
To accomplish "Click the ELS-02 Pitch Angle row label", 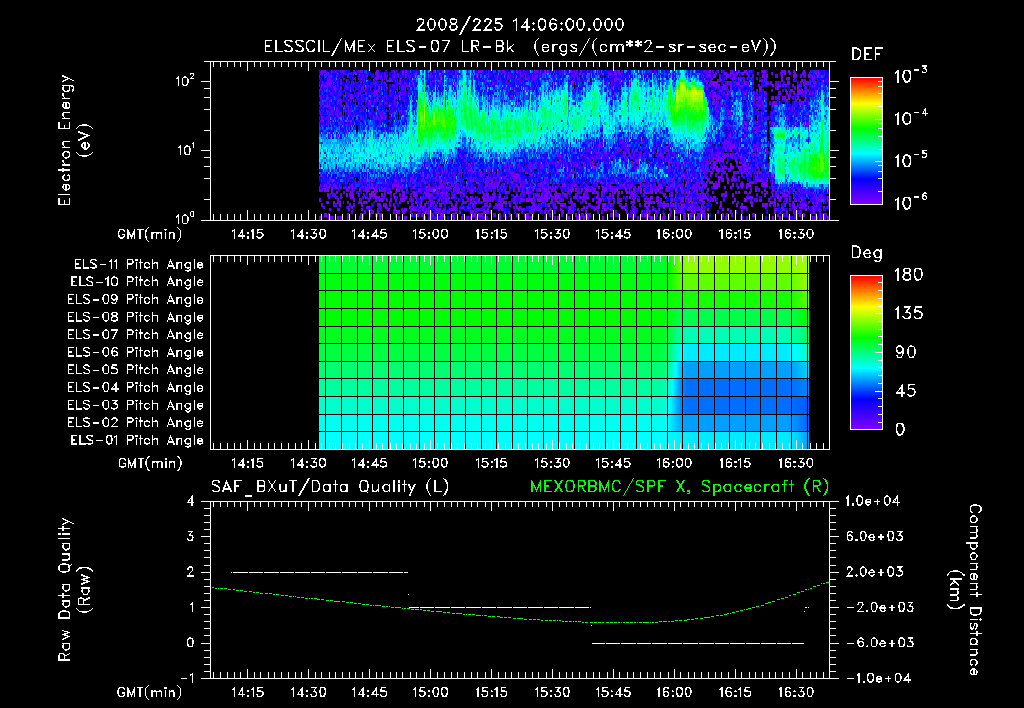I will tap(136, 423).
